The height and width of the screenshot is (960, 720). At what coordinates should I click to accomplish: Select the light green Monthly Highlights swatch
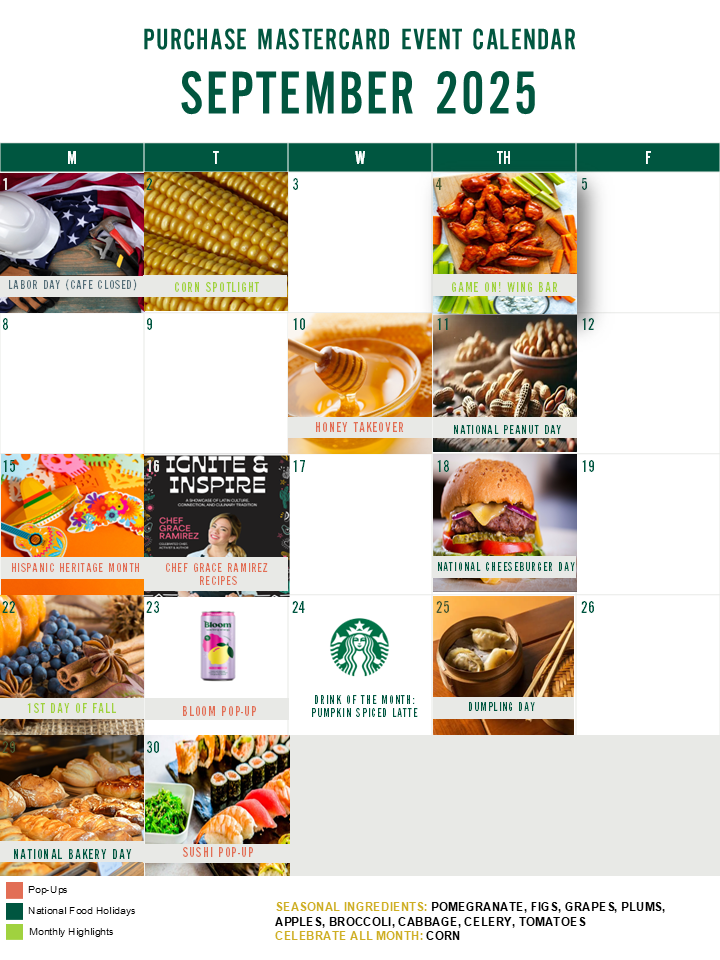pos(14,932)
